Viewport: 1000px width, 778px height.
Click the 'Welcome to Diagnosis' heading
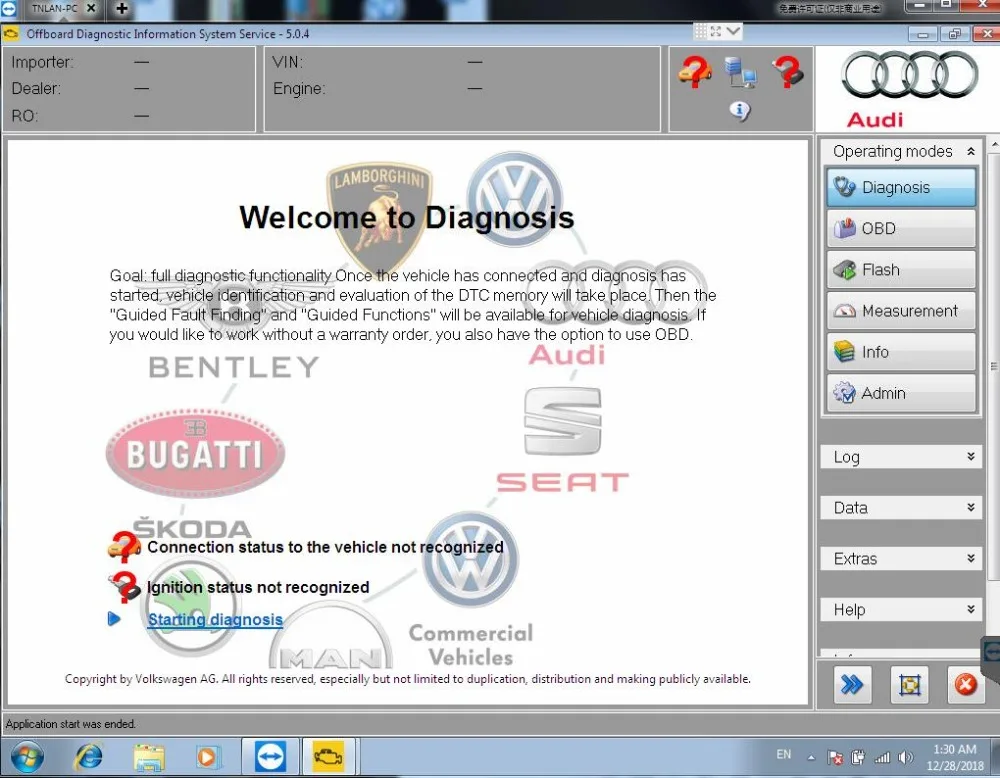(406, 217)
